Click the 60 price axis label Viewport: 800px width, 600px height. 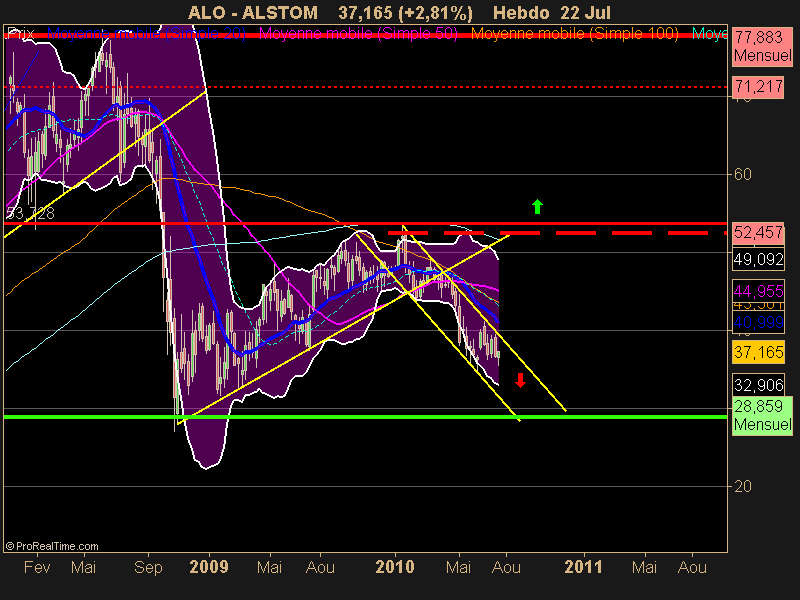(742, 174)
